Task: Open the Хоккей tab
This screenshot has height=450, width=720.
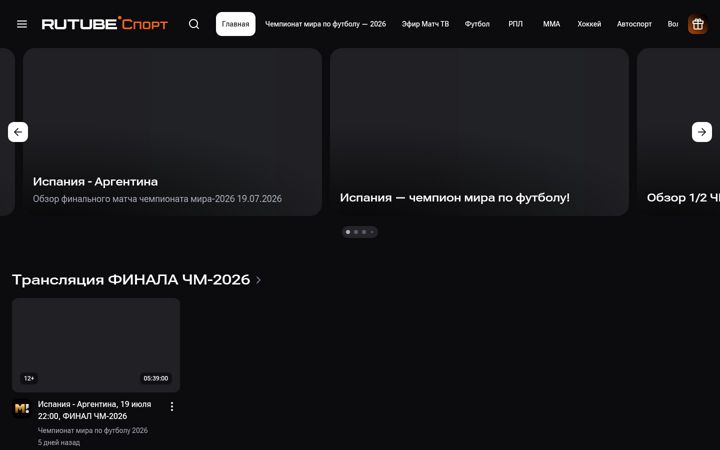Action: (x=589, y=24)
